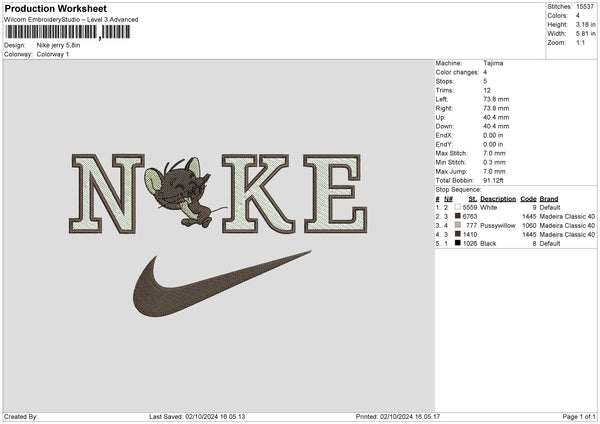Image resolution: width=600 pixels, height=424 pixels.
Task: Click the barcode in the header
Action: click(x=67, y=32)
